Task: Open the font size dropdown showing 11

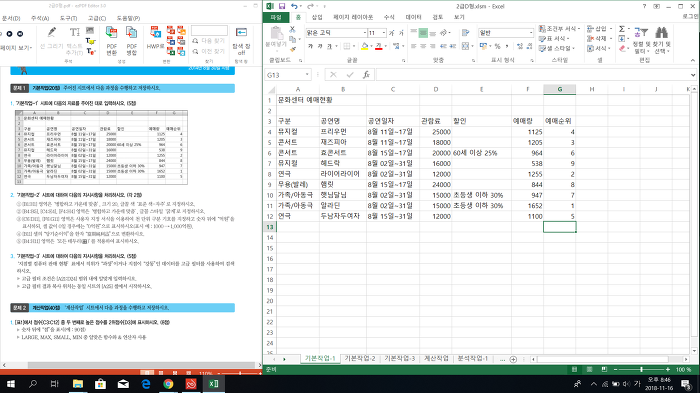Action: [383, 33]
